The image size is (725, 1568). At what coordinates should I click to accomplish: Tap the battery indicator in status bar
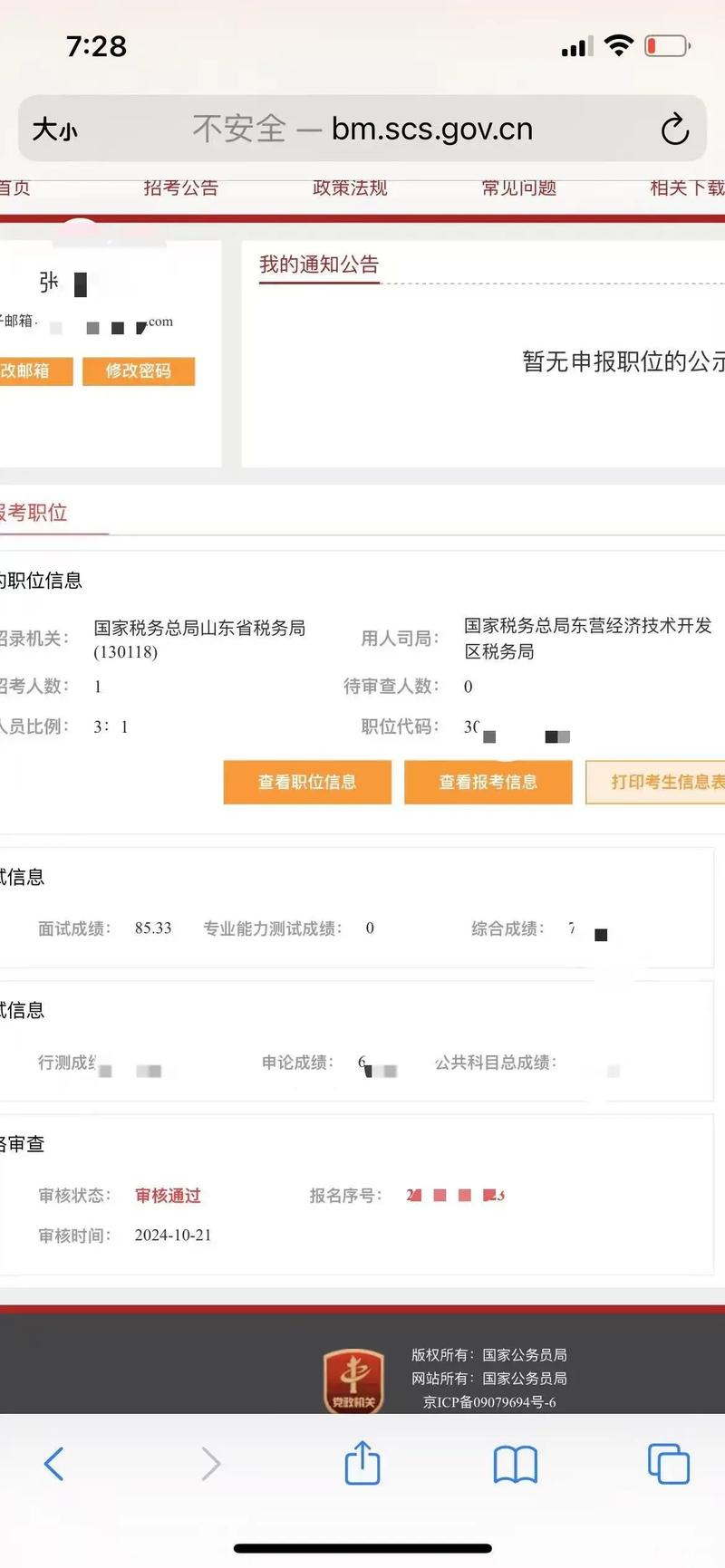(668, 45)
